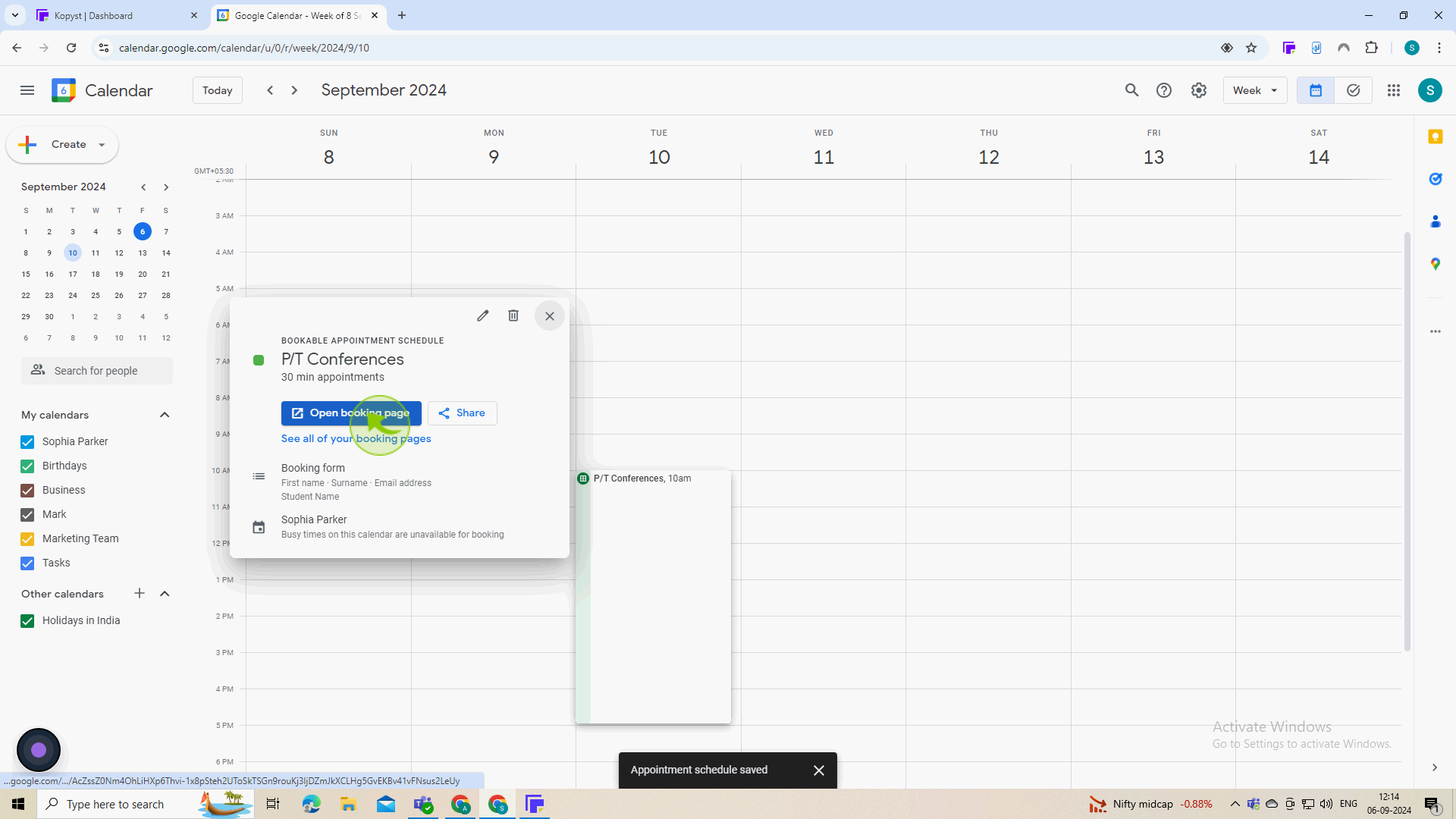Open the Today button to current date
Viewport: 1456px width, 819px height.
(x=216, y=90)
